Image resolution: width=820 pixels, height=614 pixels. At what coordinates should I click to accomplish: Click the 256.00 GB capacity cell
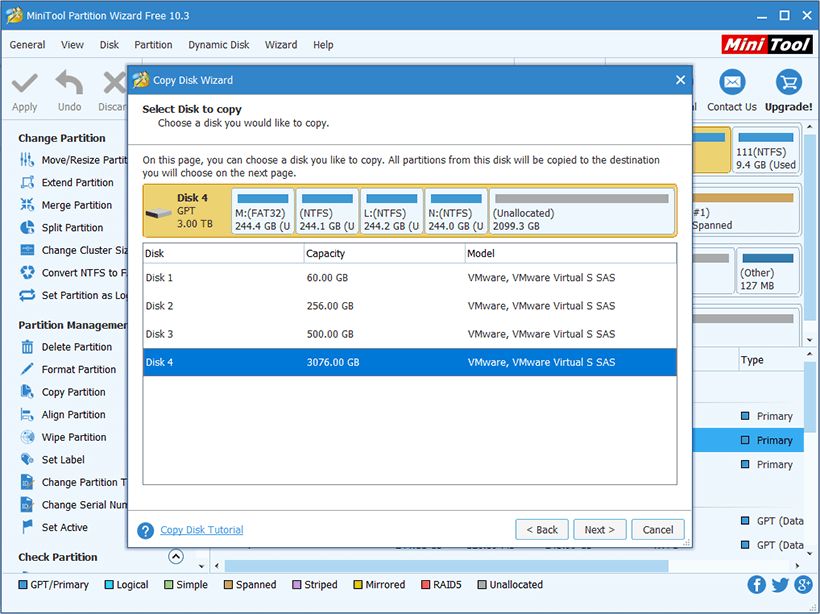click(x=330, y=306)
